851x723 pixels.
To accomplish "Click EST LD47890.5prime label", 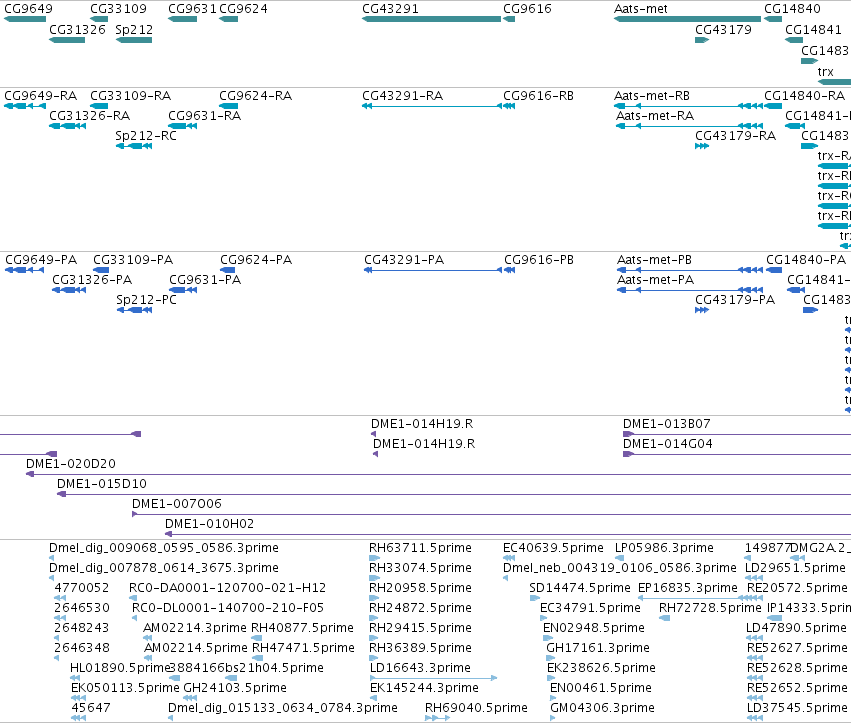I will click(796, 628).
